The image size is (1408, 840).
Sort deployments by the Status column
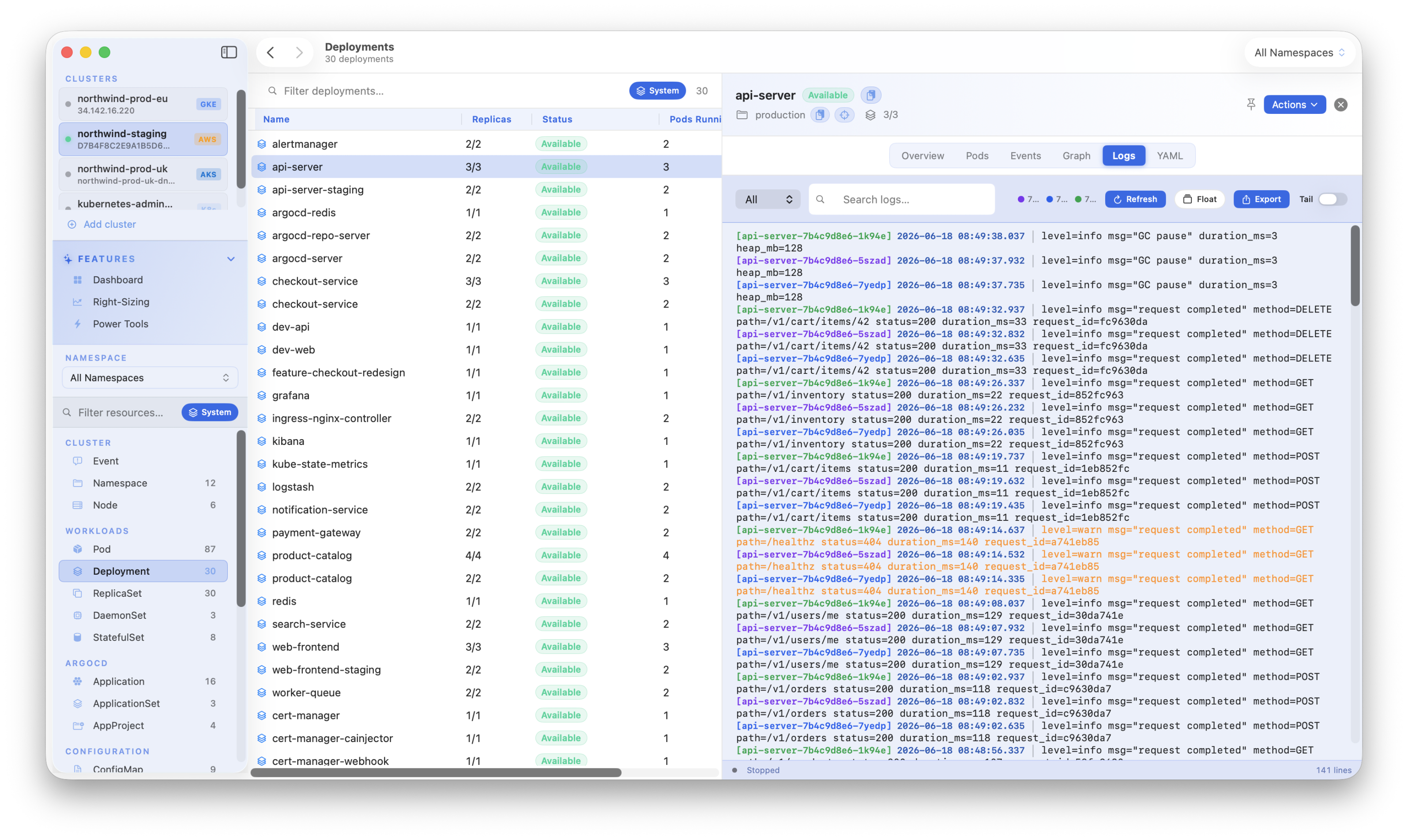[x=557, y=120]
